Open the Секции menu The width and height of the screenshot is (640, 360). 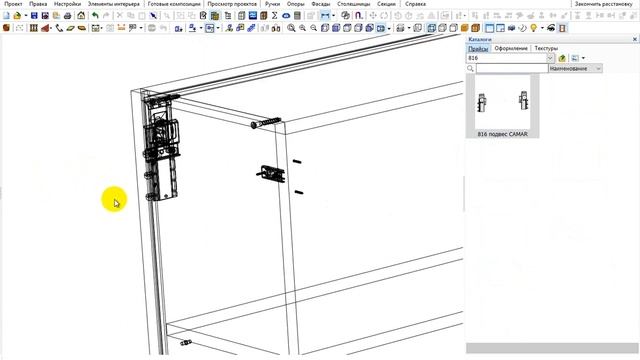coord(386,4)
